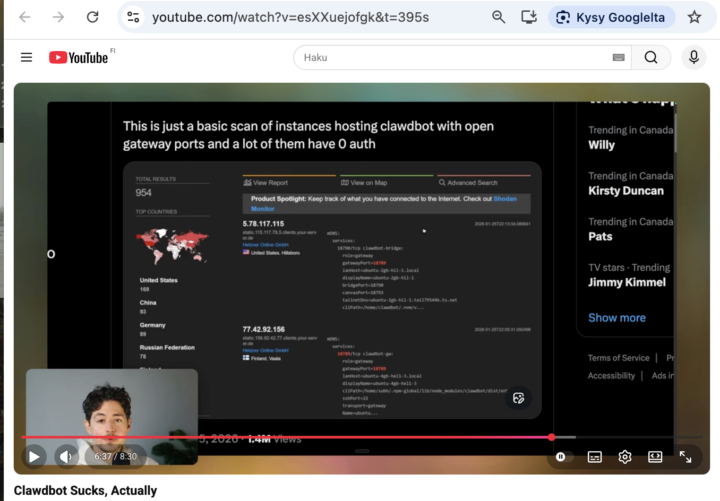Click Germany in top countries list
720x501 pixels.
[x=152, y=325]
